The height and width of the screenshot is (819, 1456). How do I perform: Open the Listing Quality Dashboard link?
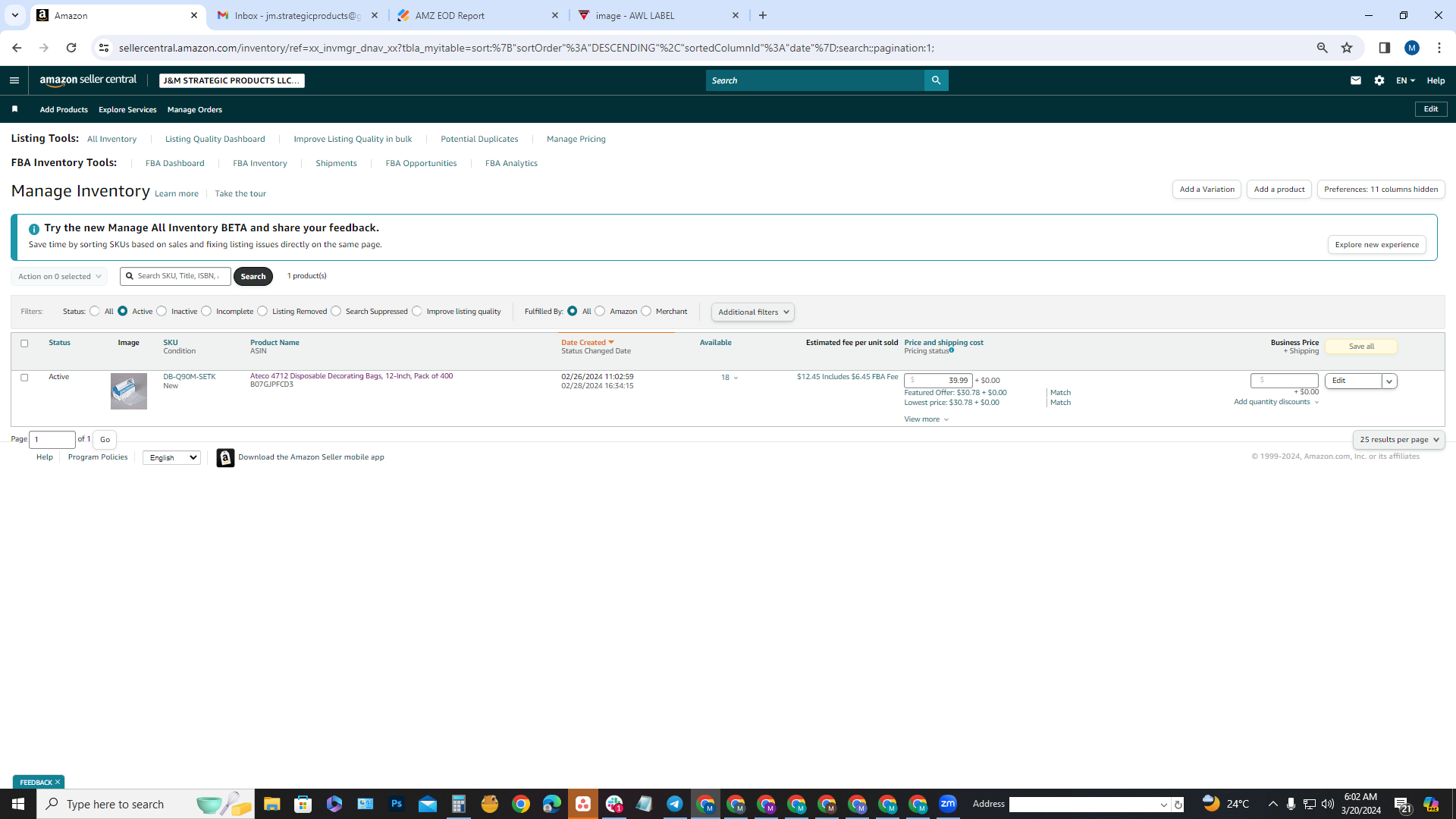pyautogui.click(x=215, y=139)
